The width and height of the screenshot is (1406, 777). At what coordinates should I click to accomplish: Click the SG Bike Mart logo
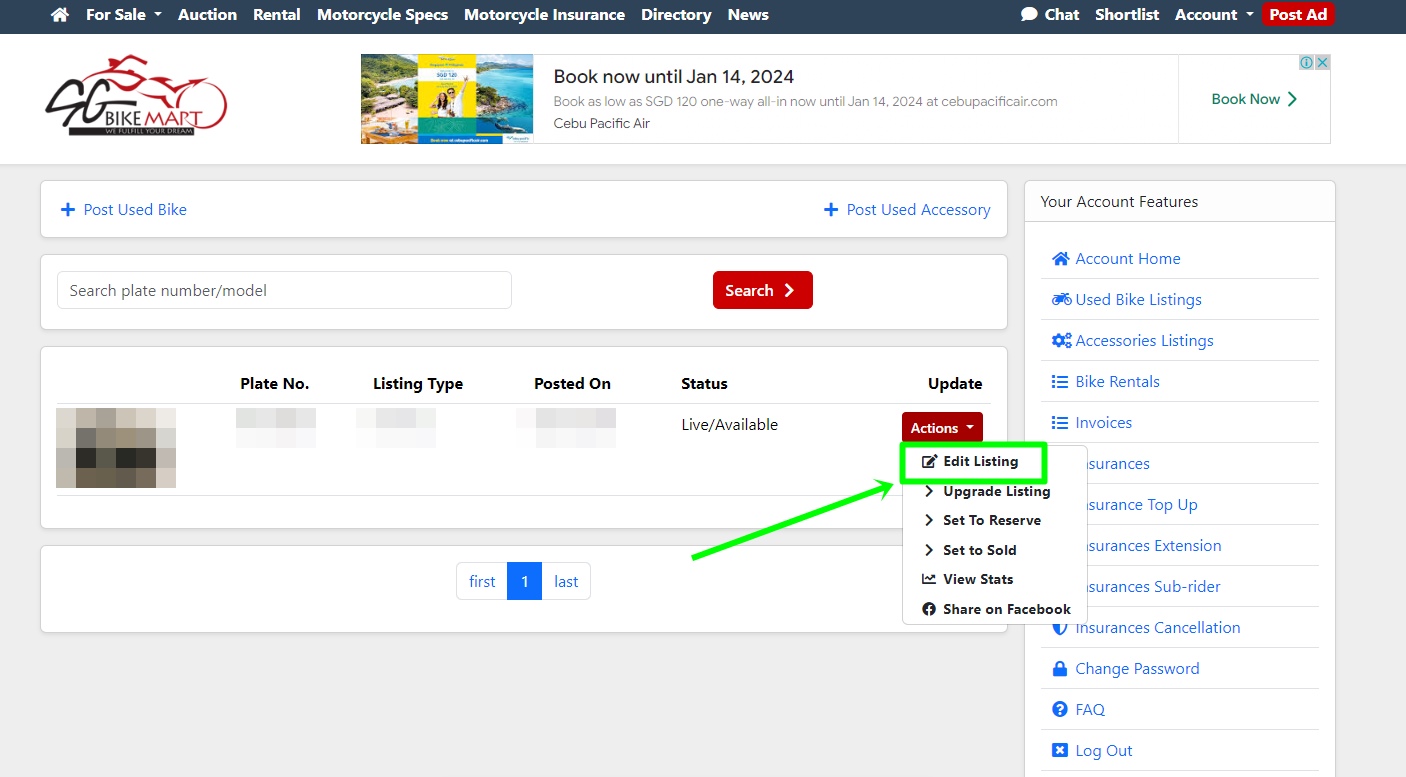click(x=136, y=97)
